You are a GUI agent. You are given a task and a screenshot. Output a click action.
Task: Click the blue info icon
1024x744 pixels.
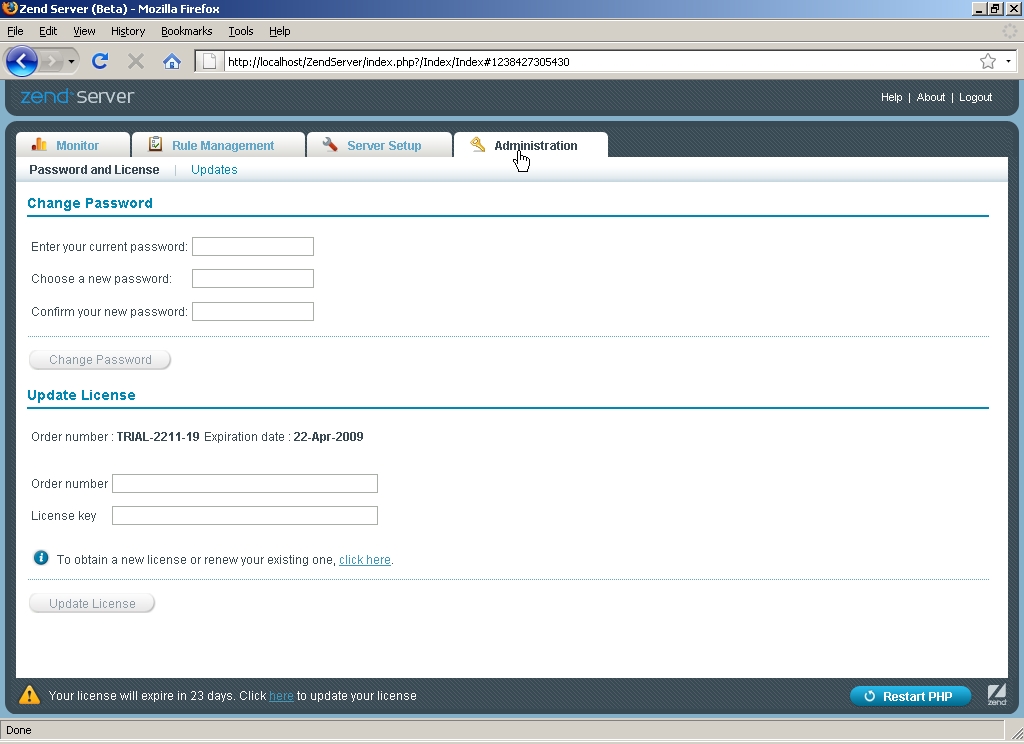pos(40,558)
